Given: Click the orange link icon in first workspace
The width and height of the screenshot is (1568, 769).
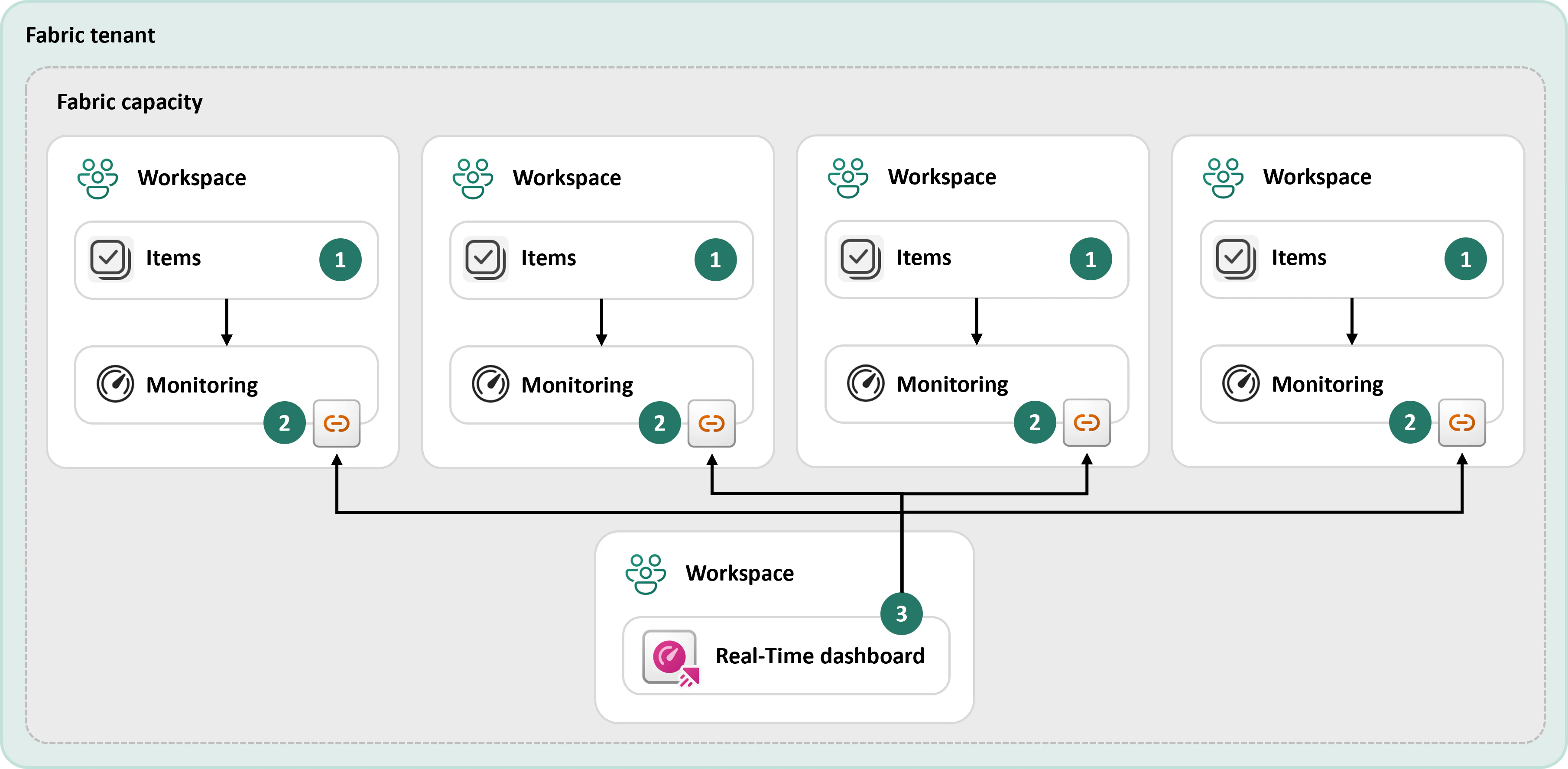Looking at the screenshot, I should click(337, 423).
